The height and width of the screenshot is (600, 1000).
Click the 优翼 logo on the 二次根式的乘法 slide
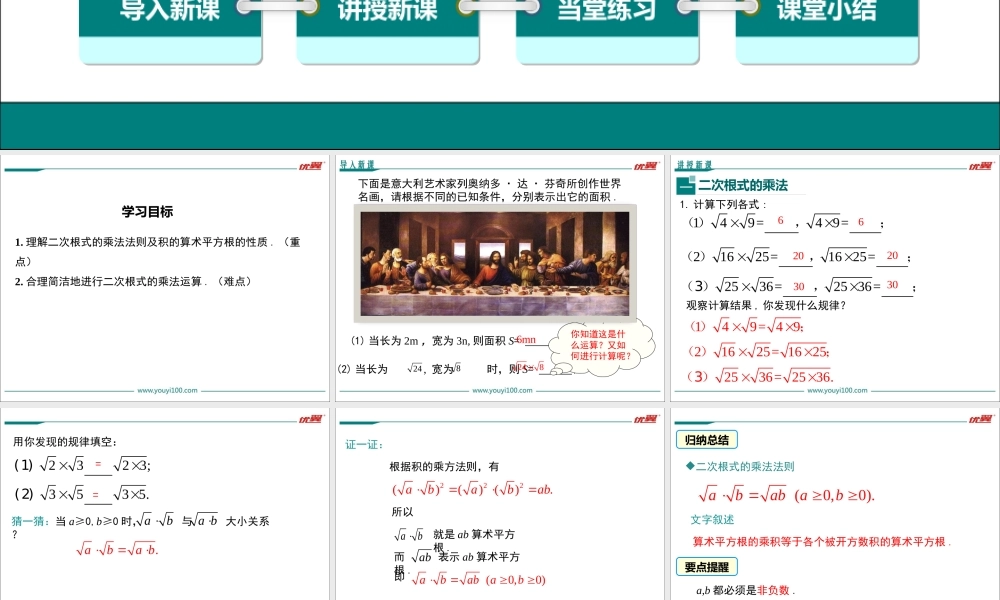click(981, 166)
